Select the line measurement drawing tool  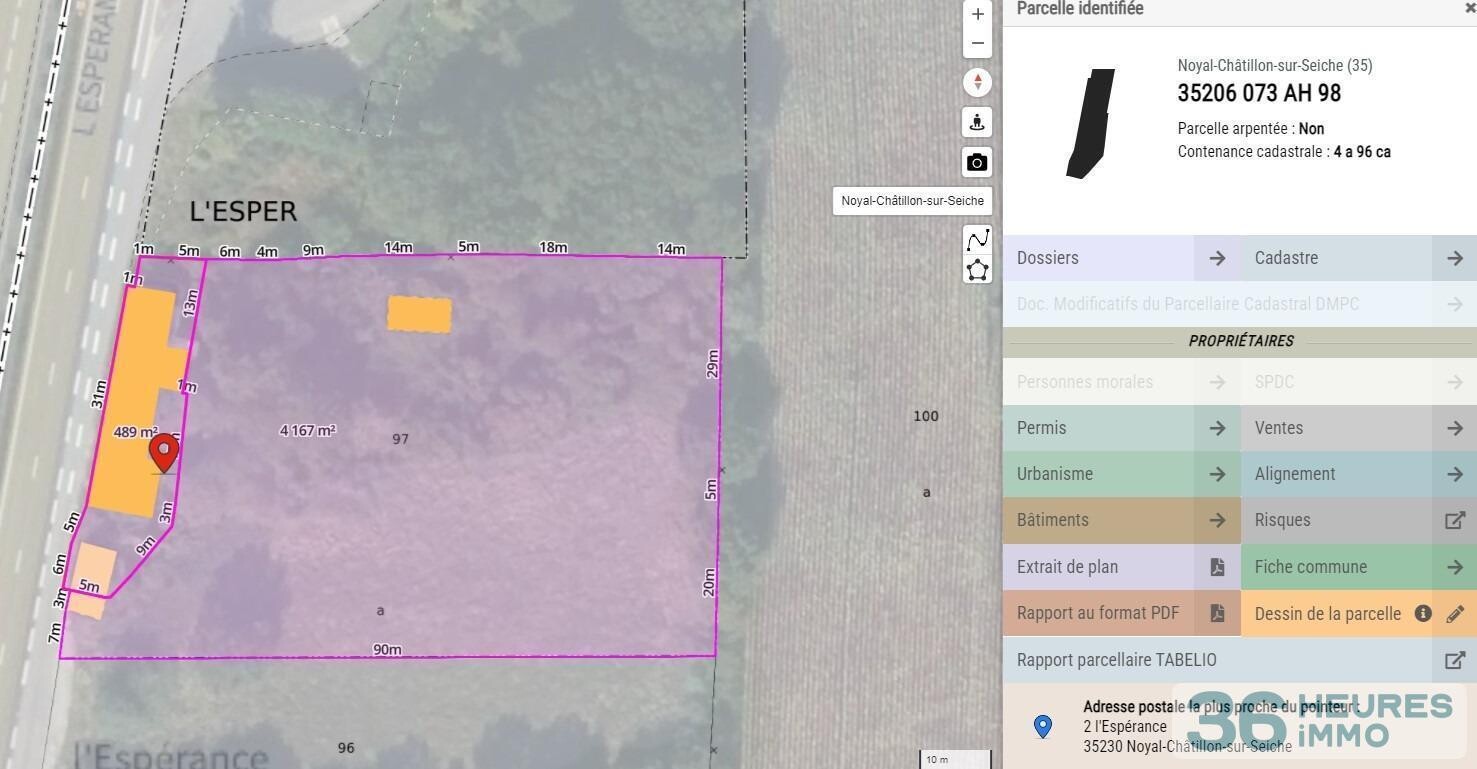[x=977, y=239]
